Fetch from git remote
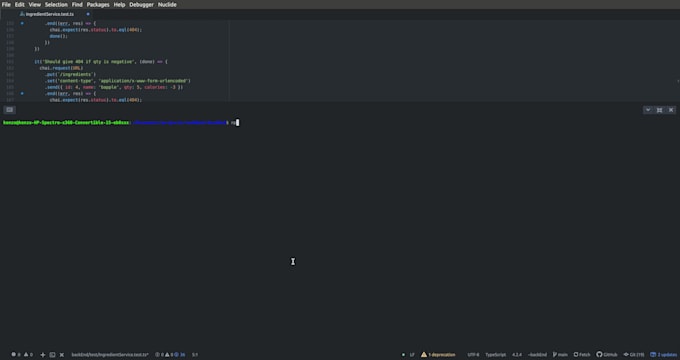680x360 pixels. click(582, 355)
